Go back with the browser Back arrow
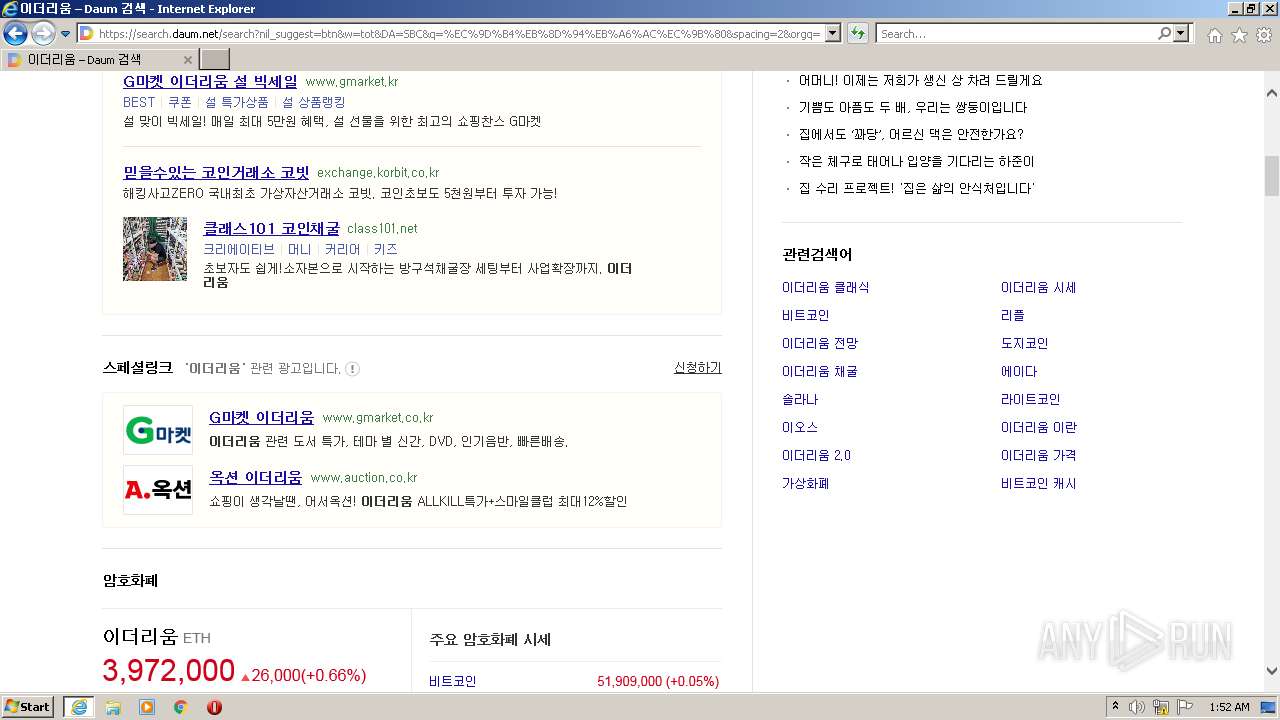Viewport: 1280px width, 720px height. (x=15, y=34)
